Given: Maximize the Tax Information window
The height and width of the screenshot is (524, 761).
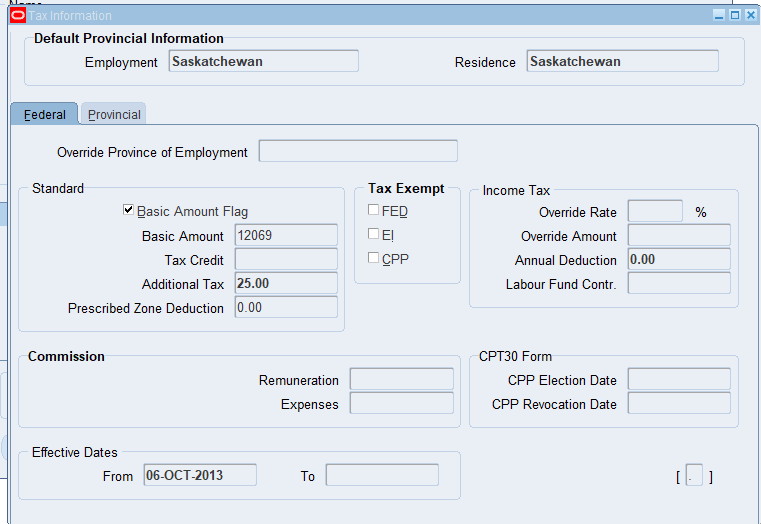Looking at the screenshot, I should tap(735, 16).
